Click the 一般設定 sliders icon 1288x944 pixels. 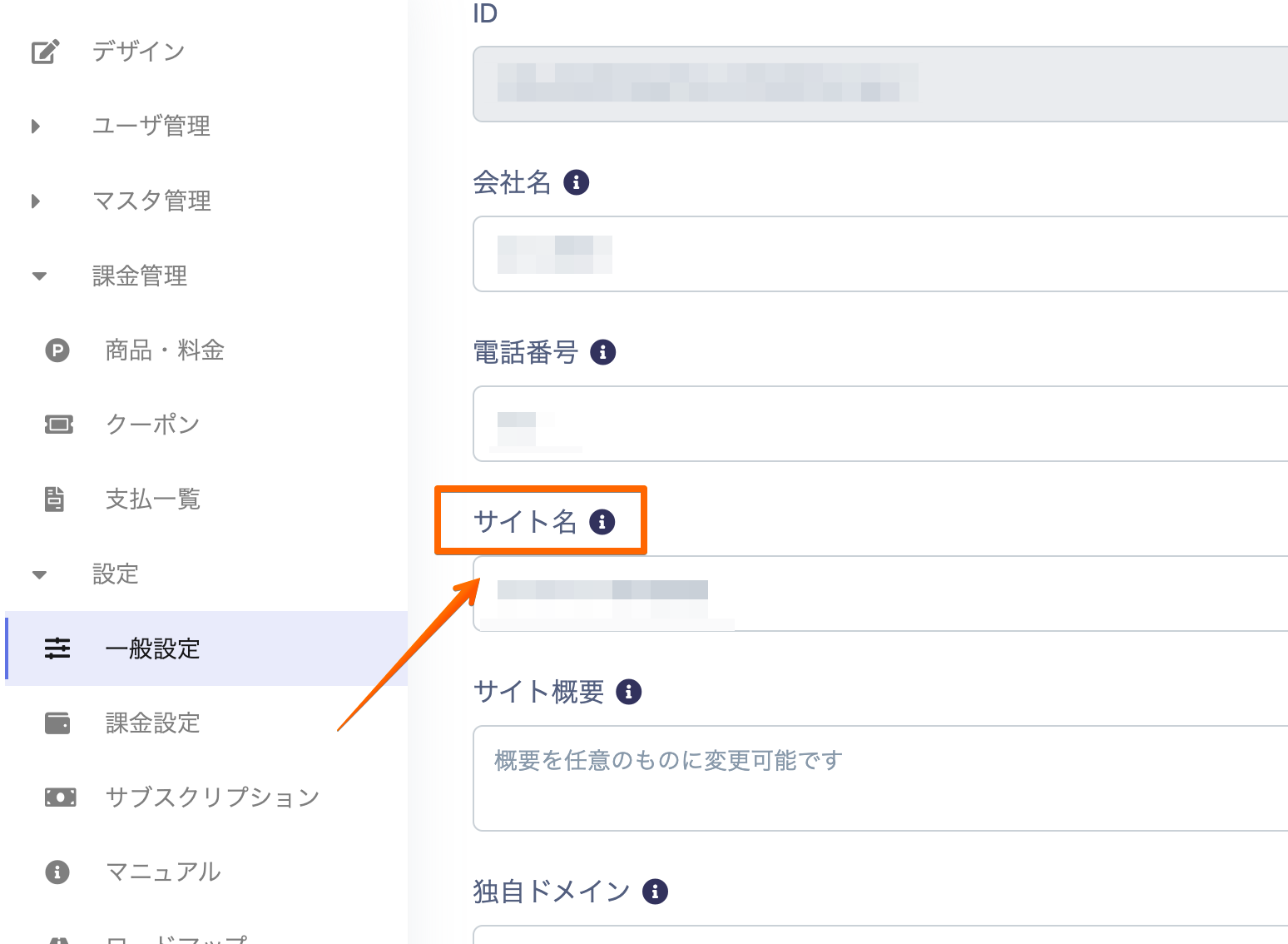(57, 648)
